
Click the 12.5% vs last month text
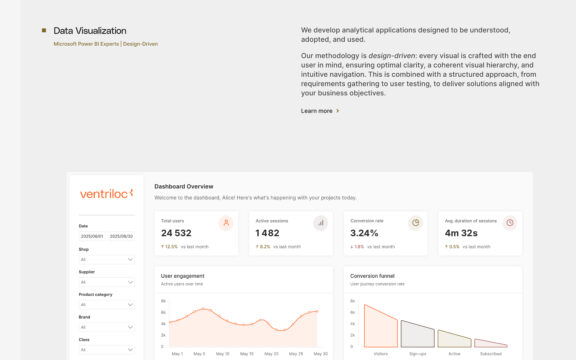(185, 246)
